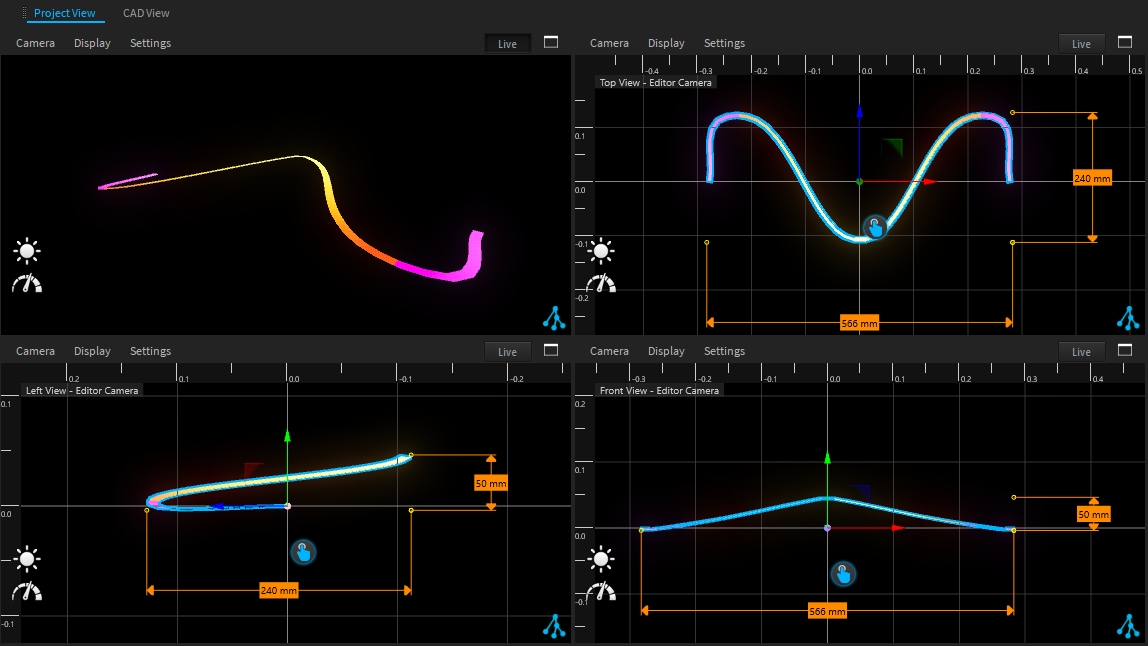Maximize the Top View viewport panel
The width and height of the screenshot is (1148, 646).
pyautogui.click(x=1125, y=43)
